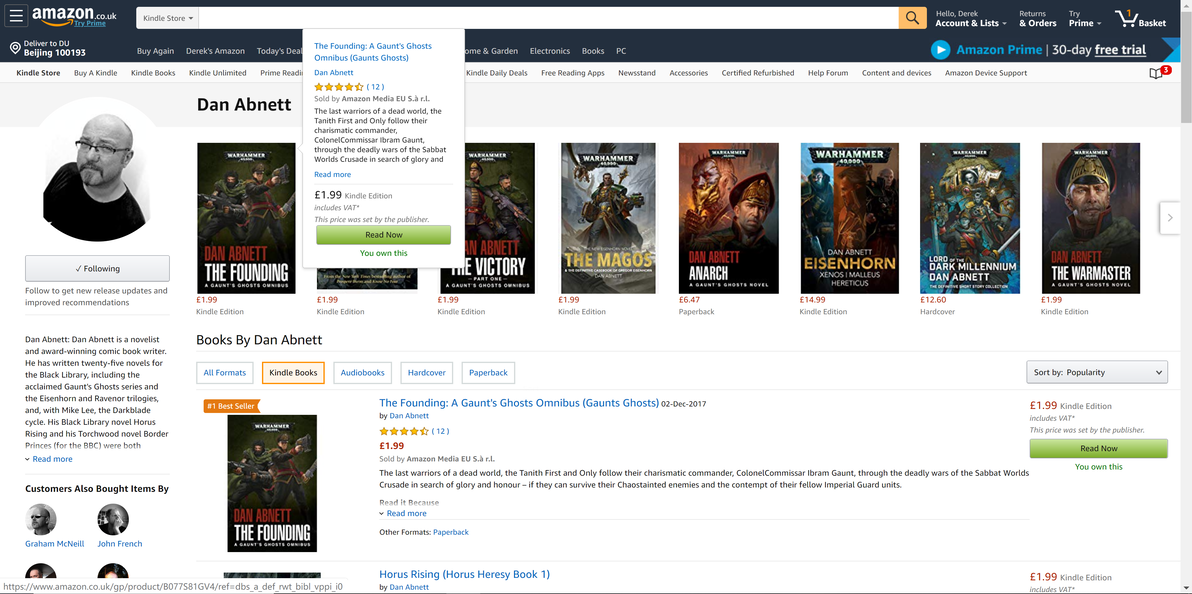The height and width of the screenshot is (594, 1192).
Task: Select the Audiobooks filter
Action: click(x=363, y=373)
